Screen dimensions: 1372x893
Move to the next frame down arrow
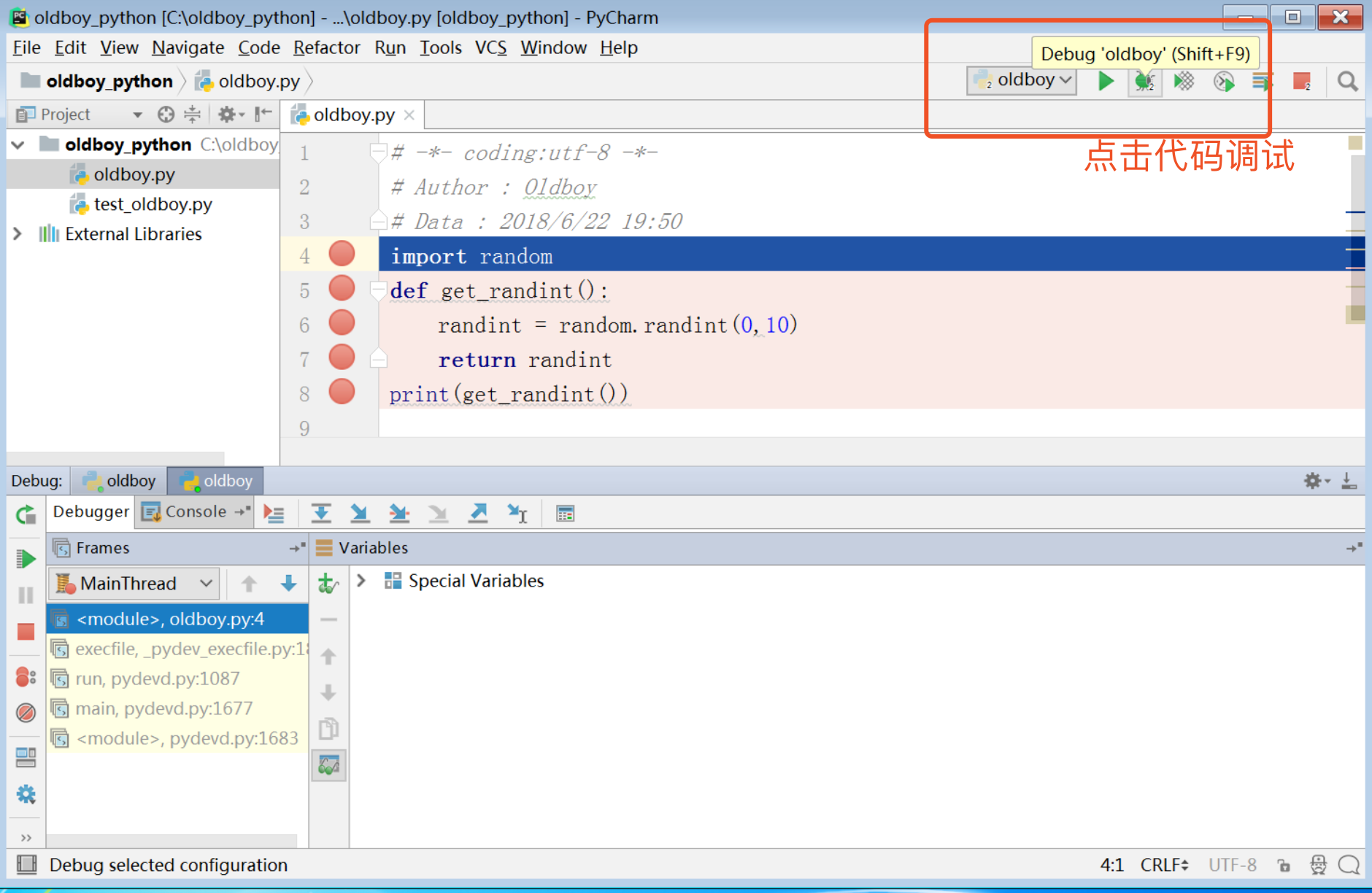[288, 583]
